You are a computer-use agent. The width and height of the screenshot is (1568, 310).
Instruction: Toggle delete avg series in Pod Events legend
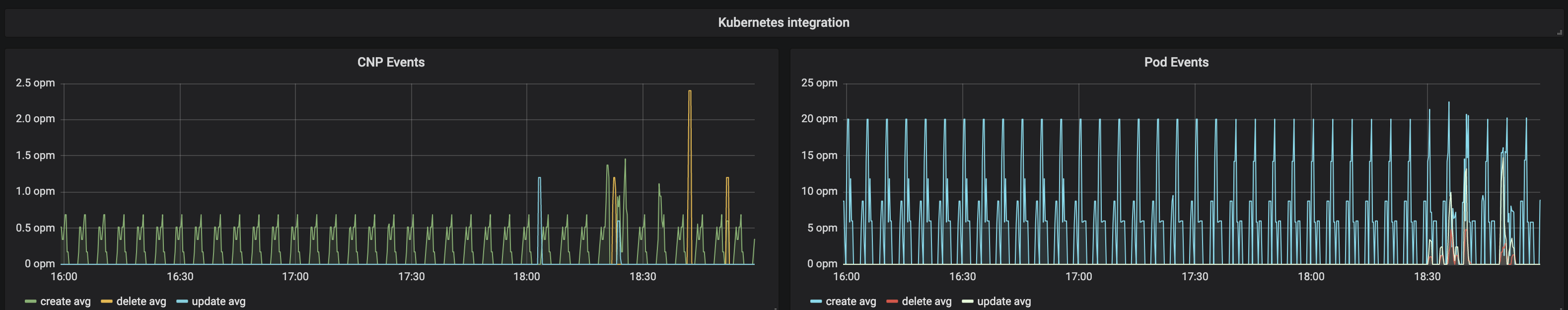(927, 302)
